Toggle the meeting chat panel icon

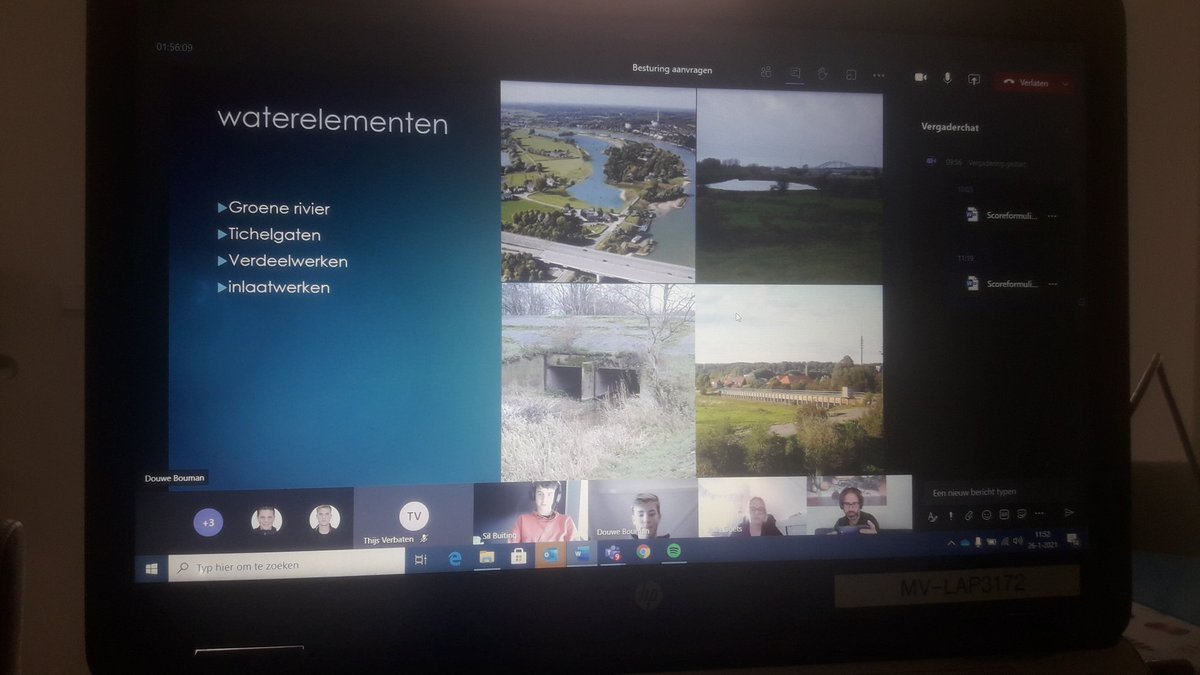pos(795,73)
